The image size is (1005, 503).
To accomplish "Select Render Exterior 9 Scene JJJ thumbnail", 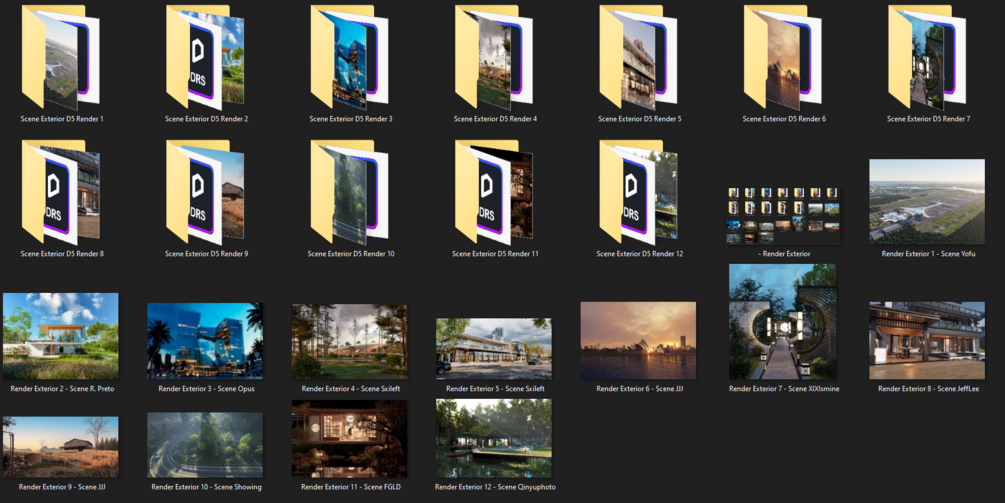I will 61,447.
